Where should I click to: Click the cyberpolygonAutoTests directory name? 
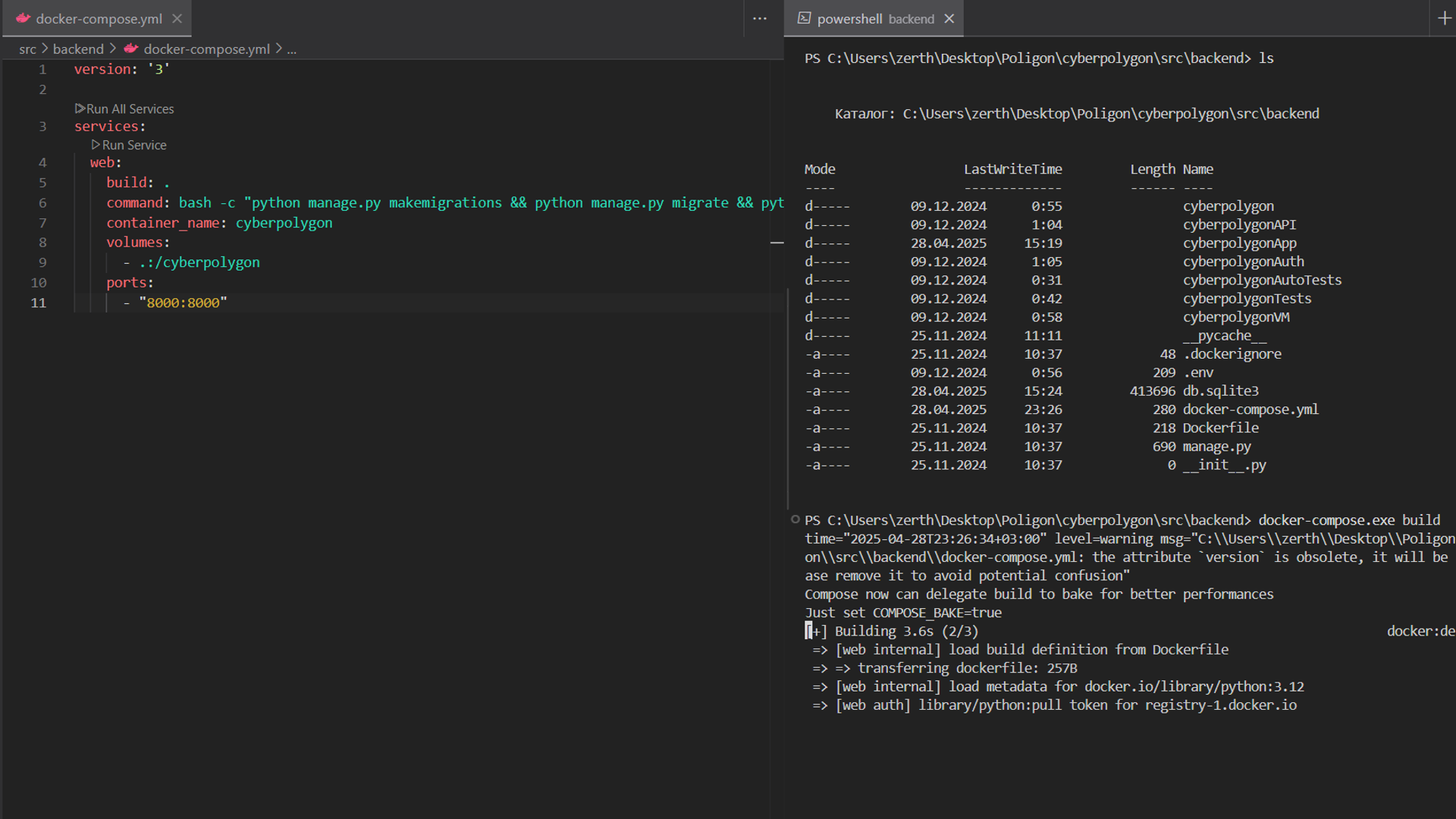(x=1262, y=280)
